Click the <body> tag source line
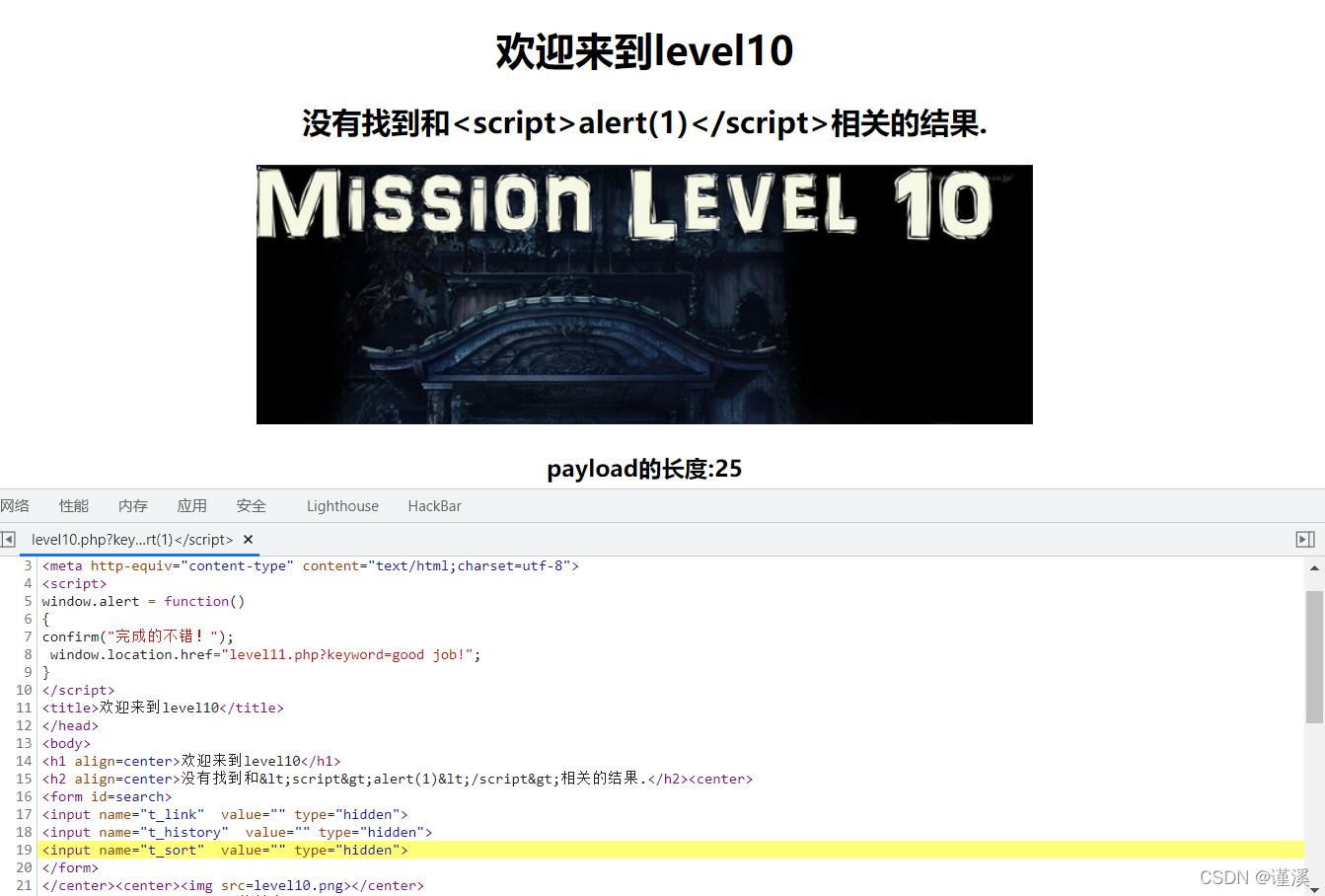 point(66,743)
